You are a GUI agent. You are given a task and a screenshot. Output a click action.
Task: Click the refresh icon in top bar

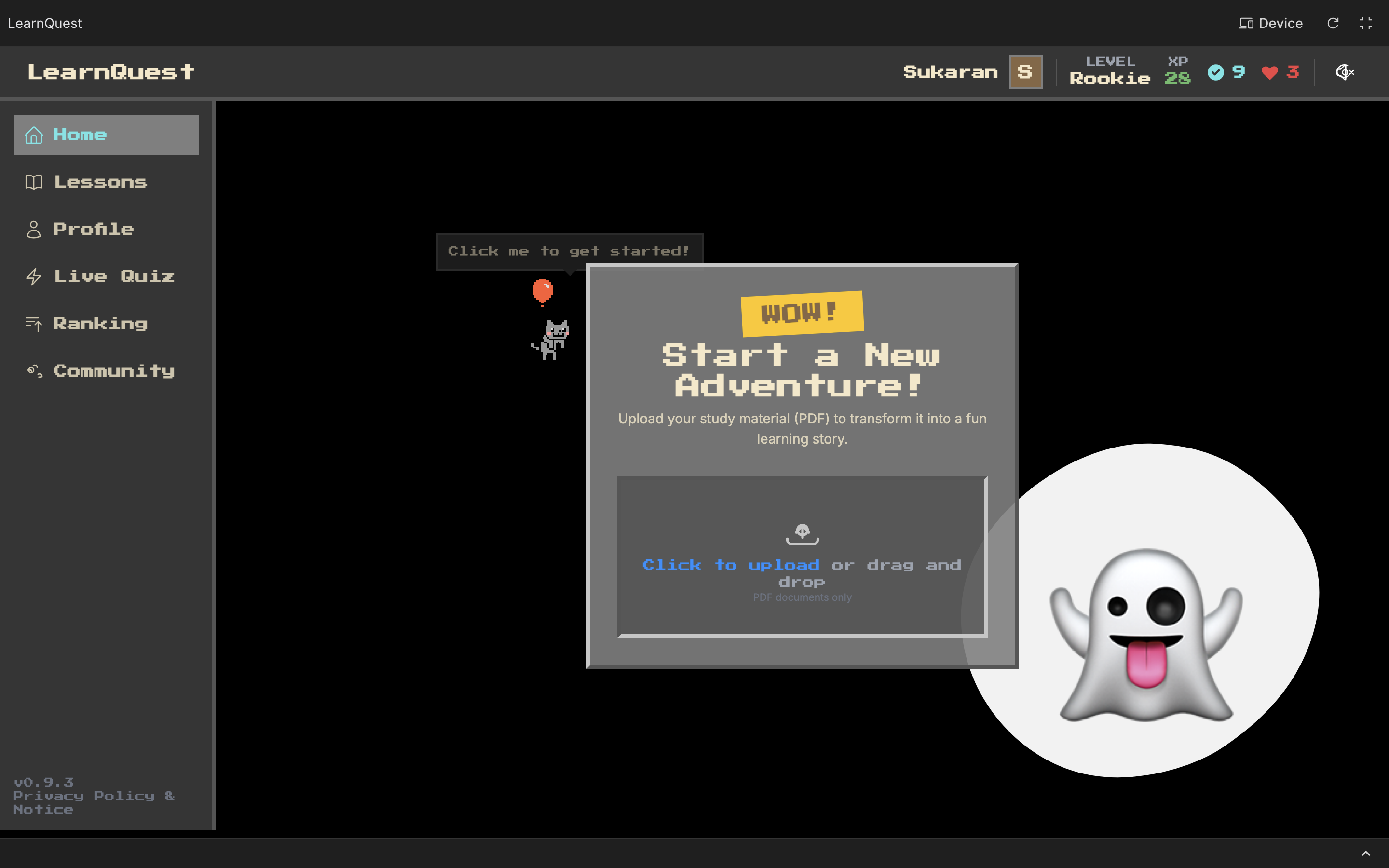[1333, 23]
